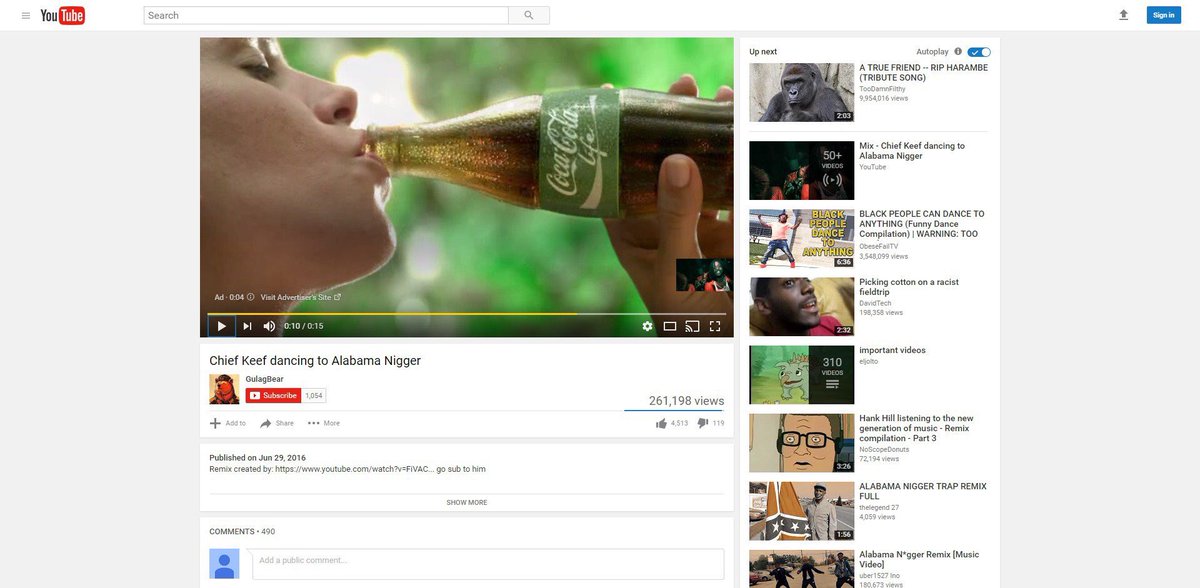Seek using the video progress bar
This screenshot has height=588, width=1200.
[467, 313]
